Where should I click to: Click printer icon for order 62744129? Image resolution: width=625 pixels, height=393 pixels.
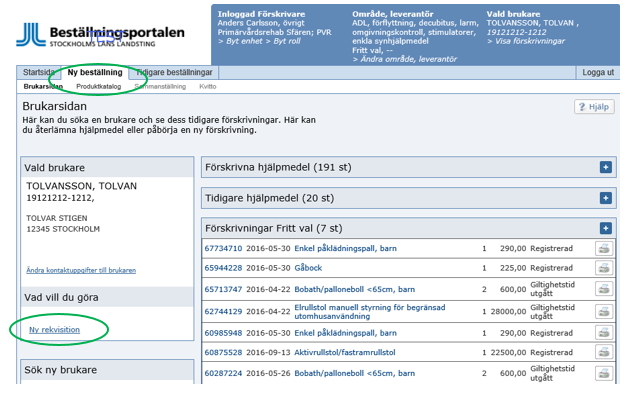point(604,311)
